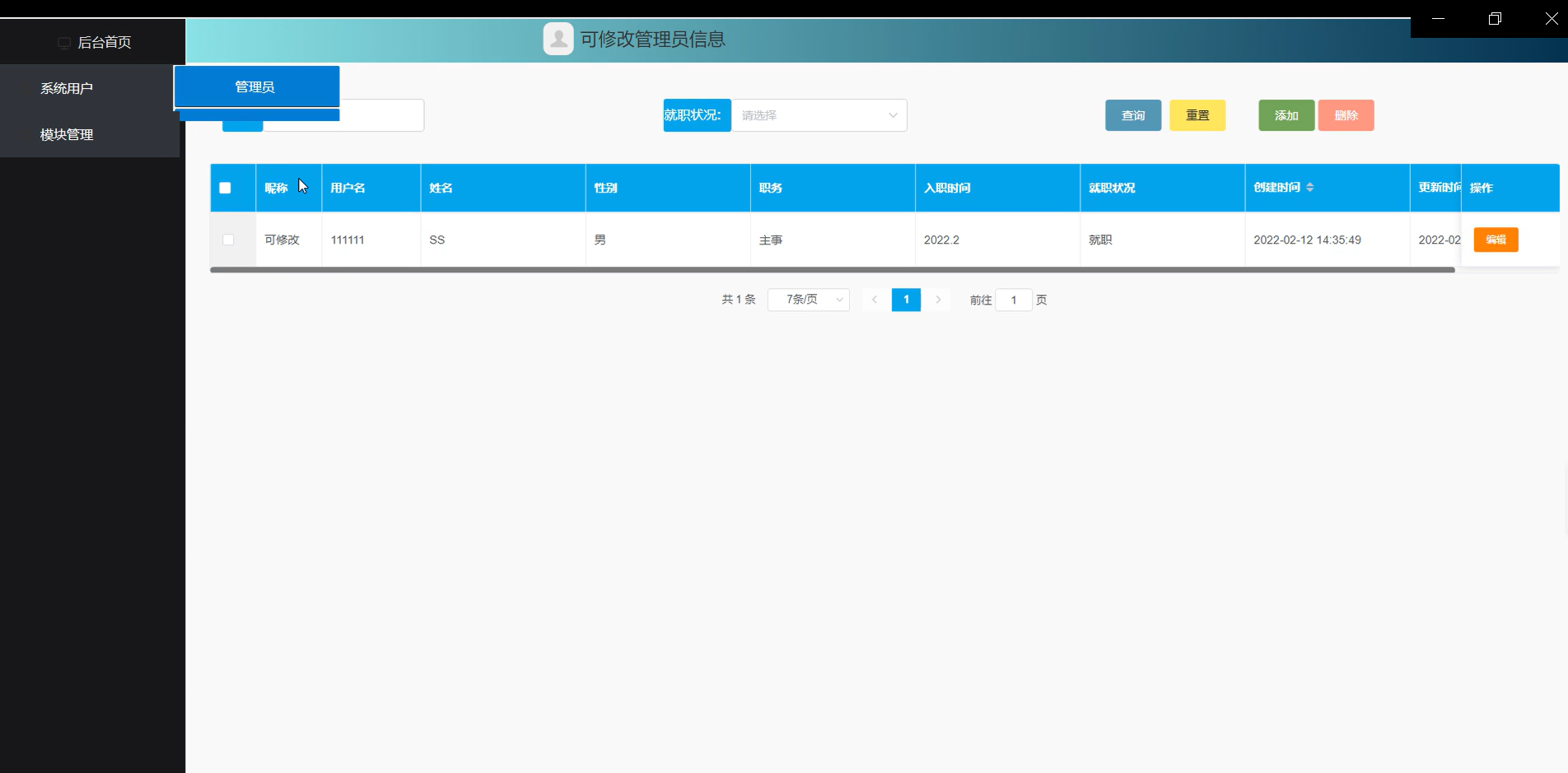Screen dimensions: 1568x773
Task: Click the green 添加 button
Action: pos(1286,115)
